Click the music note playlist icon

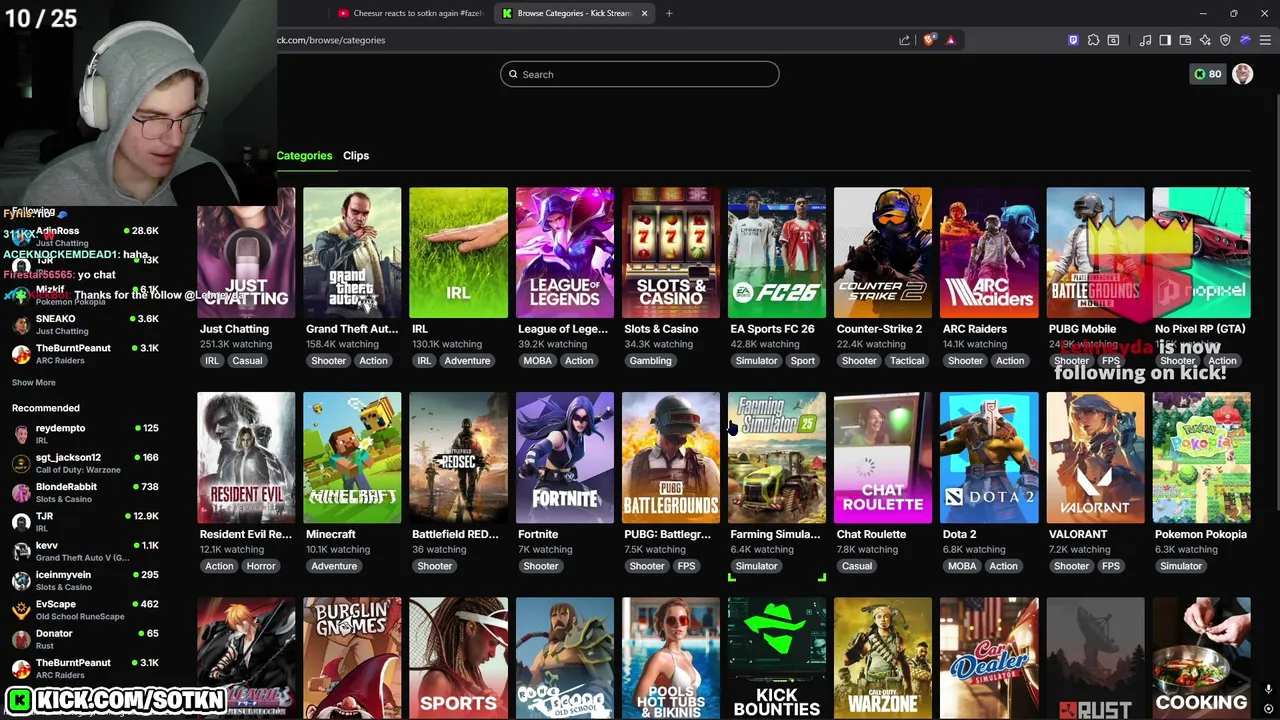click(x=1145, y=40)
